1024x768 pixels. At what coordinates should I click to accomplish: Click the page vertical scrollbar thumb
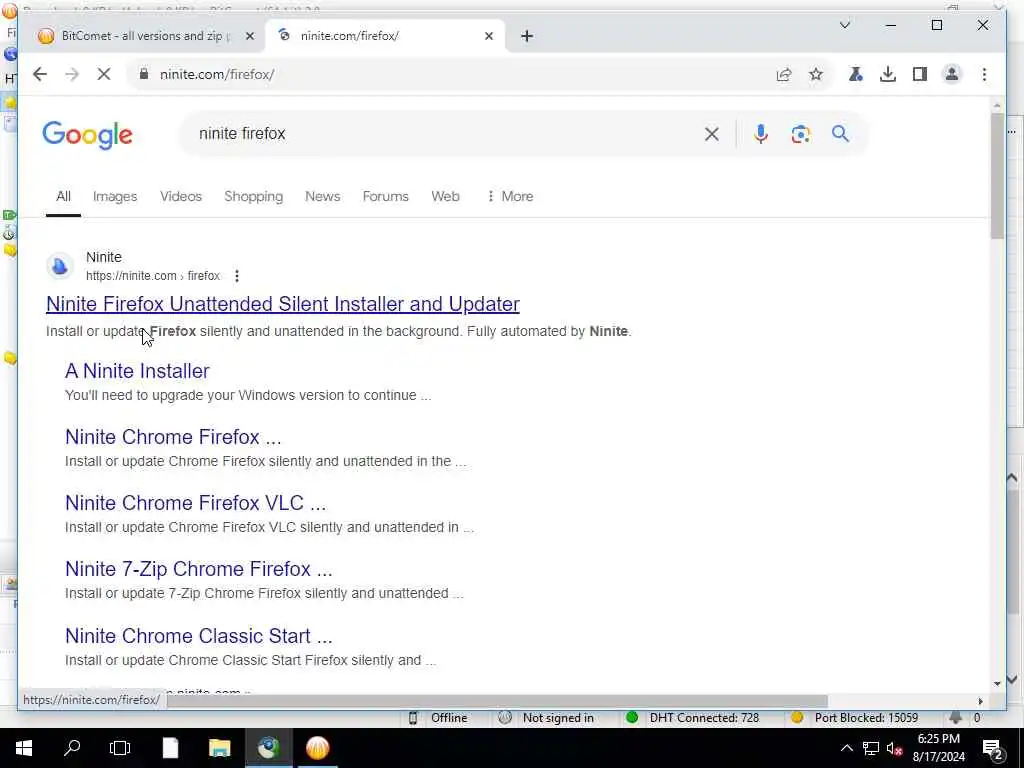point(997,176)
